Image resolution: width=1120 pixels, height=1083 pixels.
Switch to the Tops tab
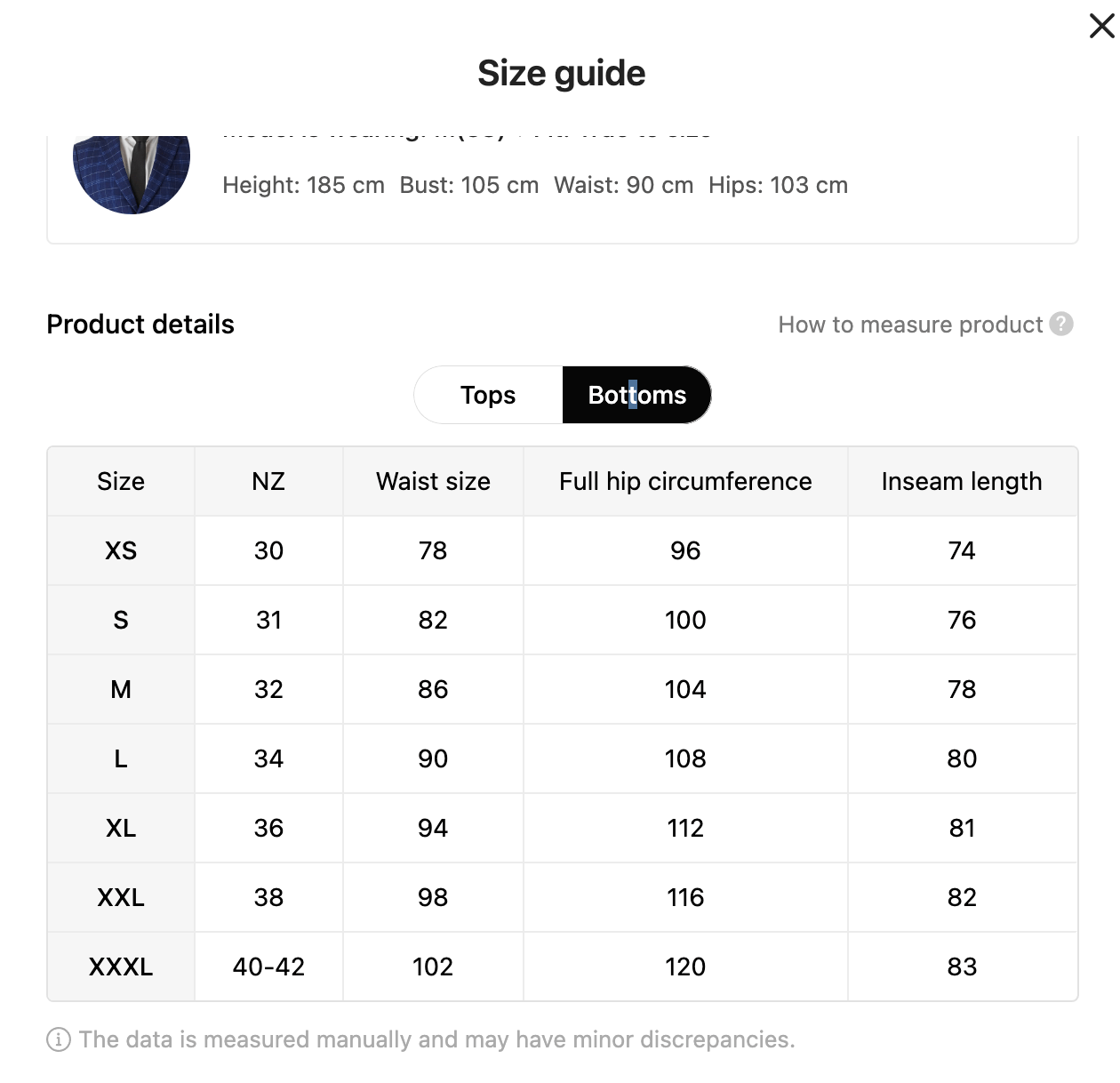(488, 395)
